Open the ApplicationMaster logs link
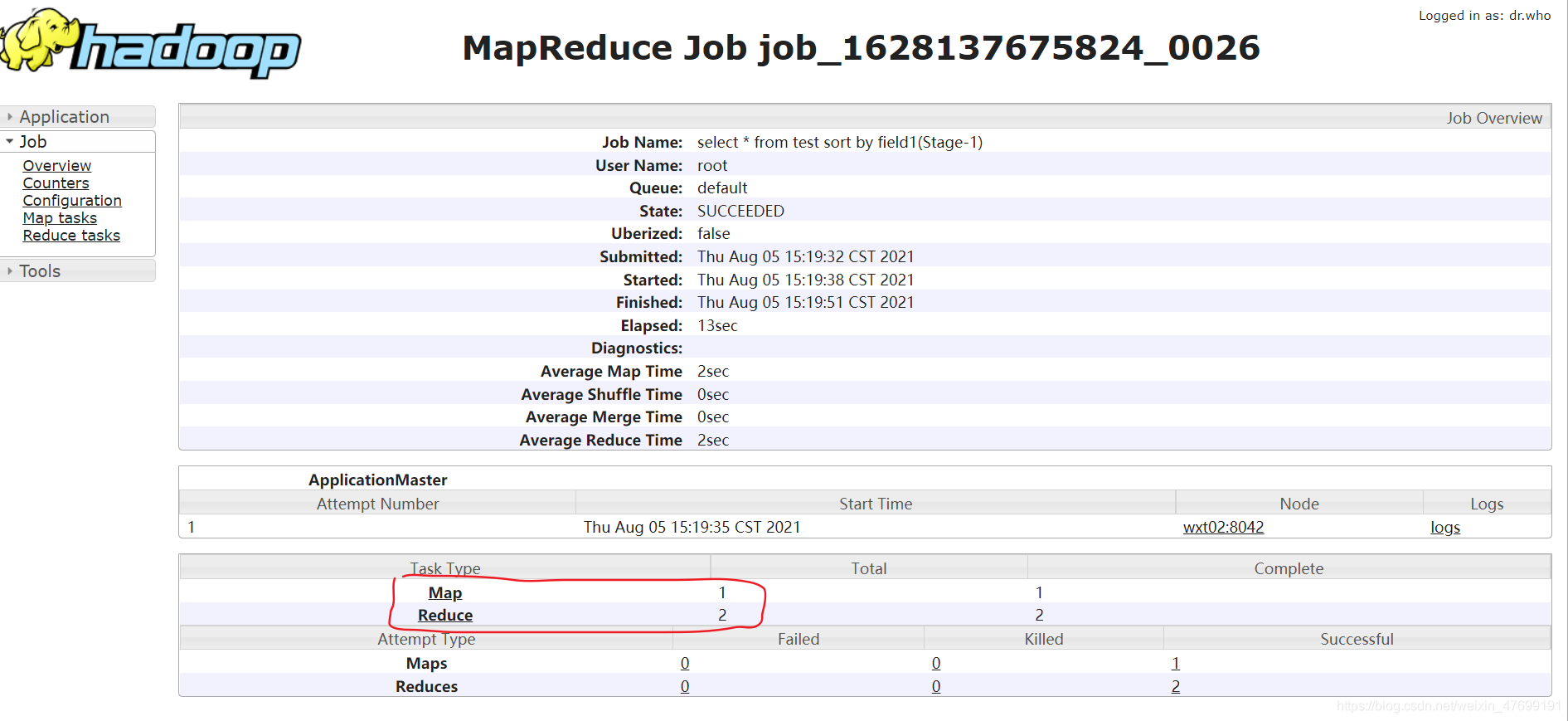Screen dimensions: 1568x721 click(1445, 528)
